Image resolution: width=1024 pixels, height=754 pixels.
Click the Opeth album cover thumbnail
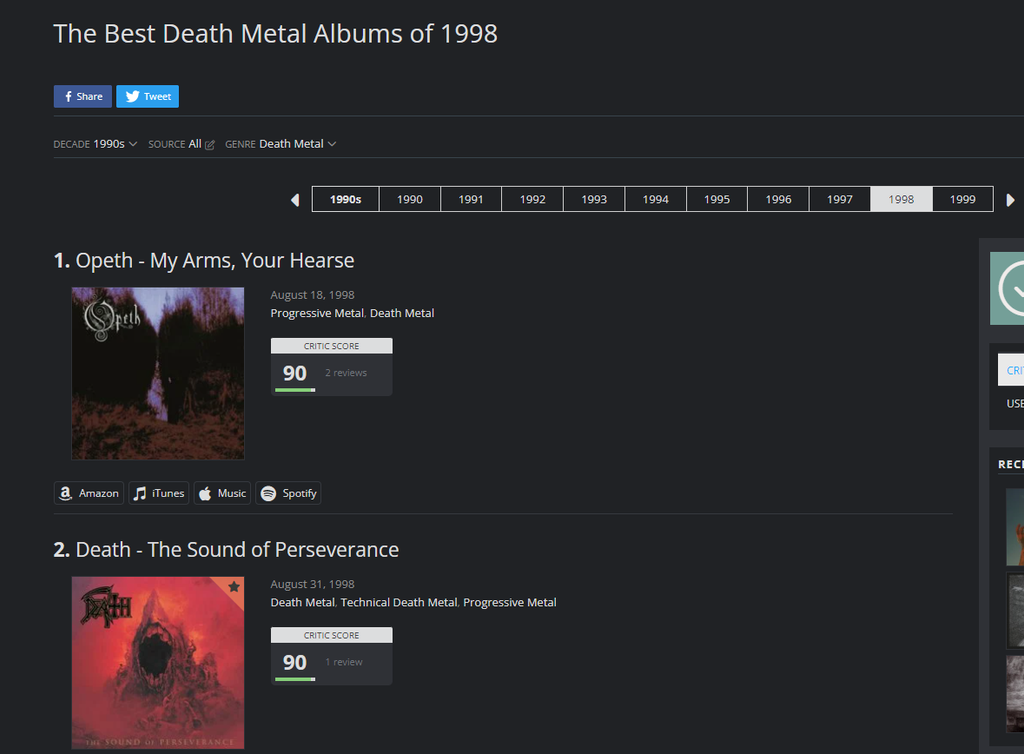pyautogui.click(x=158, y=373)
